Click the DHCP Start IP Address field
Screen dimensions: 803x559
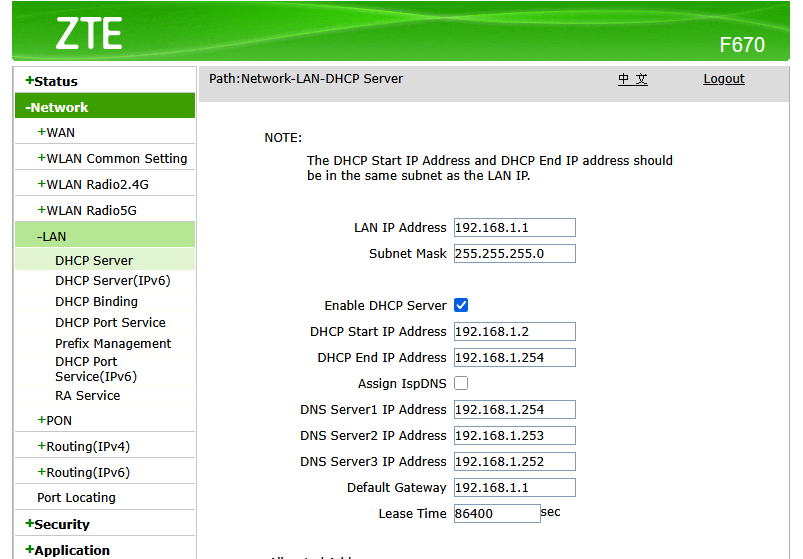(x=514, y=331)
